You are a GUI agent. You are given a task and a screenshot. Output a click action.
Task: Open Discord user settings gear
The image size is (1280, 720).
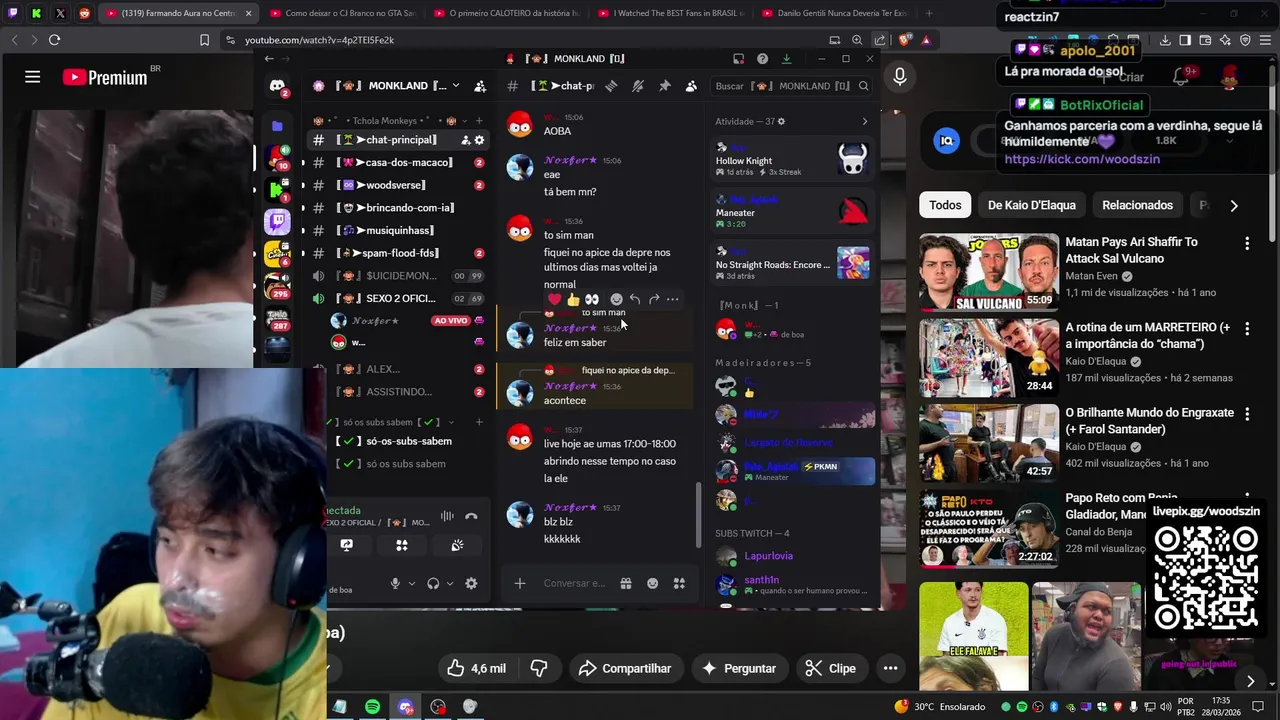471,584
